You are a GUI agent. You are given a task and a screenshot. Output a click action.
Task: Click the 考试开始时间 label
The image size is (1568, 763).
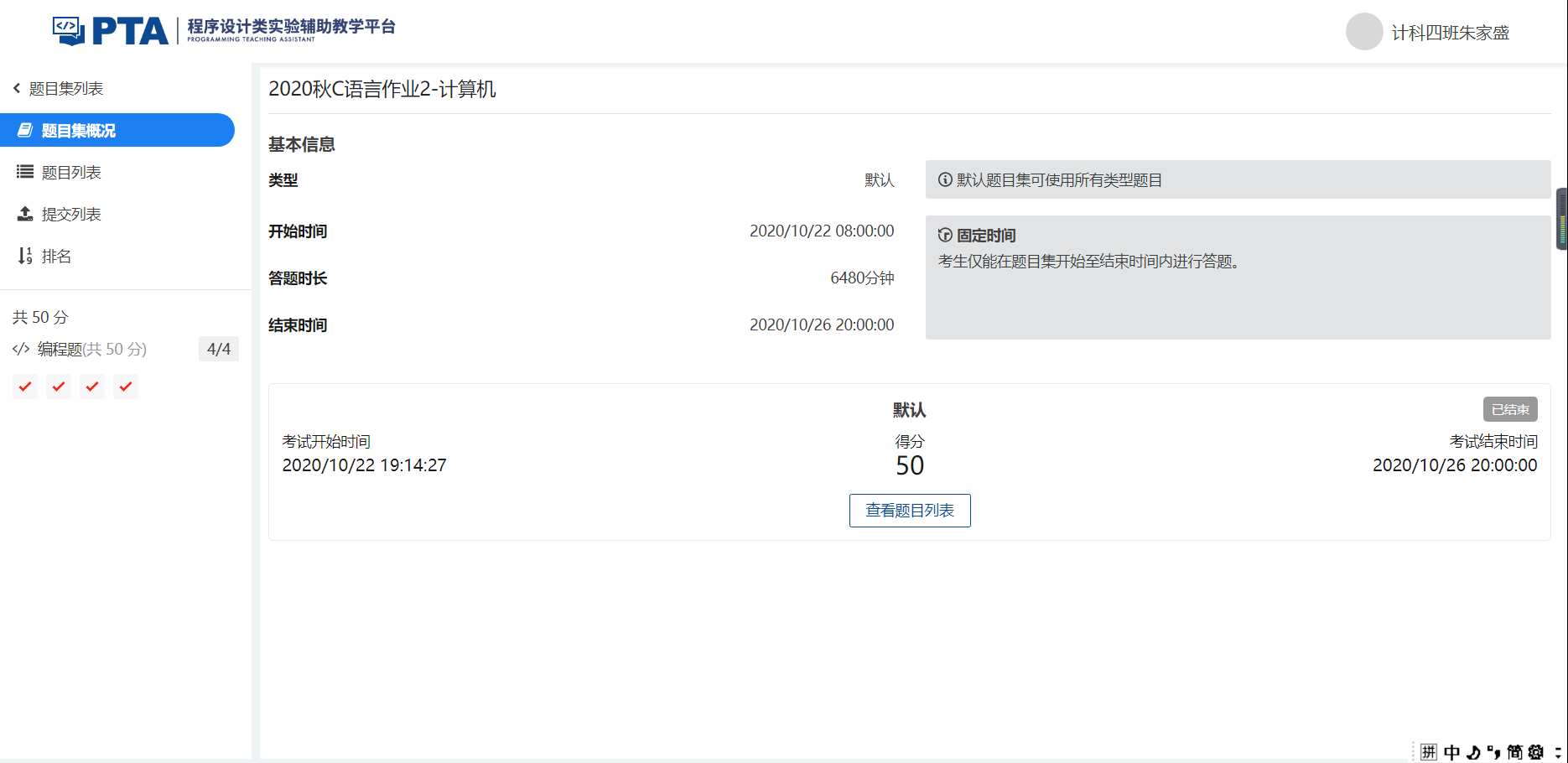[326, 442]
